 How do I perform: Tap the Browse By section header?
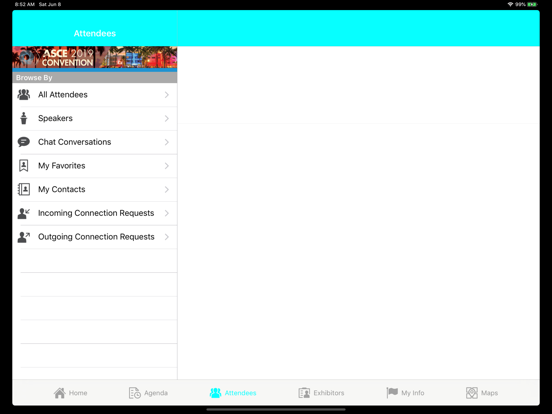pyautogui.click(x=95, y=77)
